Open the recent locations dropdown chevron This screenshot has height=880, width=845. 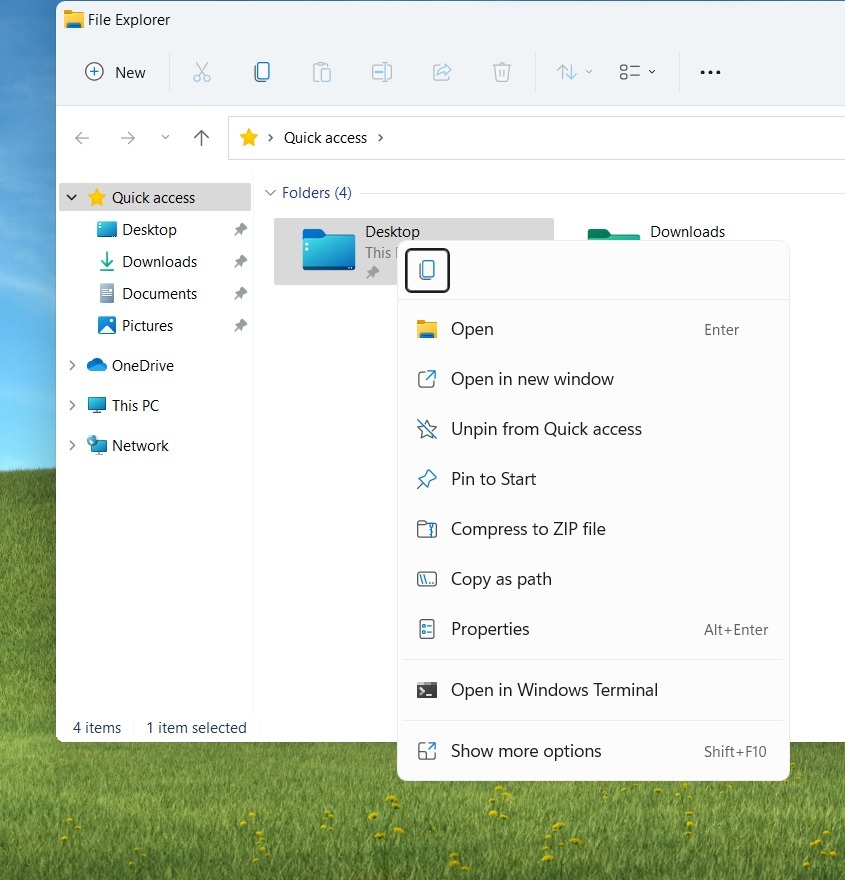(165, 138)
